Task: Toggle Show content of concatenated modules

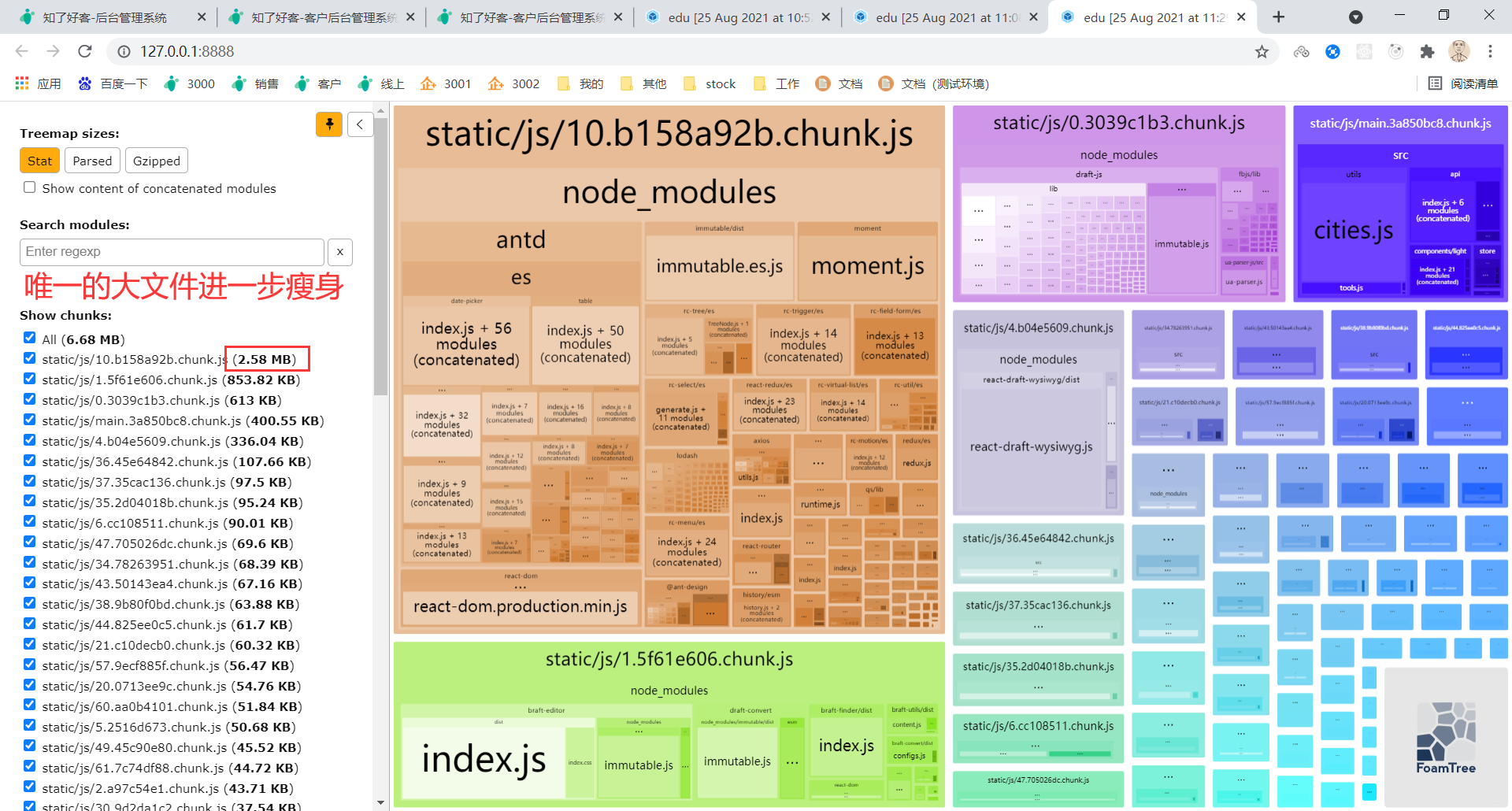Action: [30, 187]
